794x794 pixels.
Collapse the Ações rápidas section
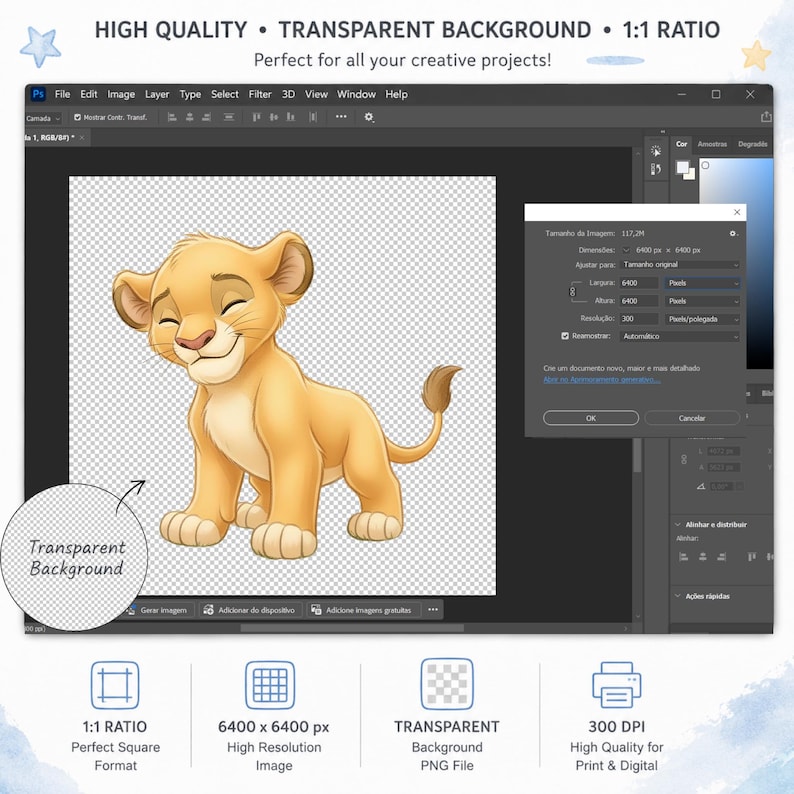(x=678, y=596)
